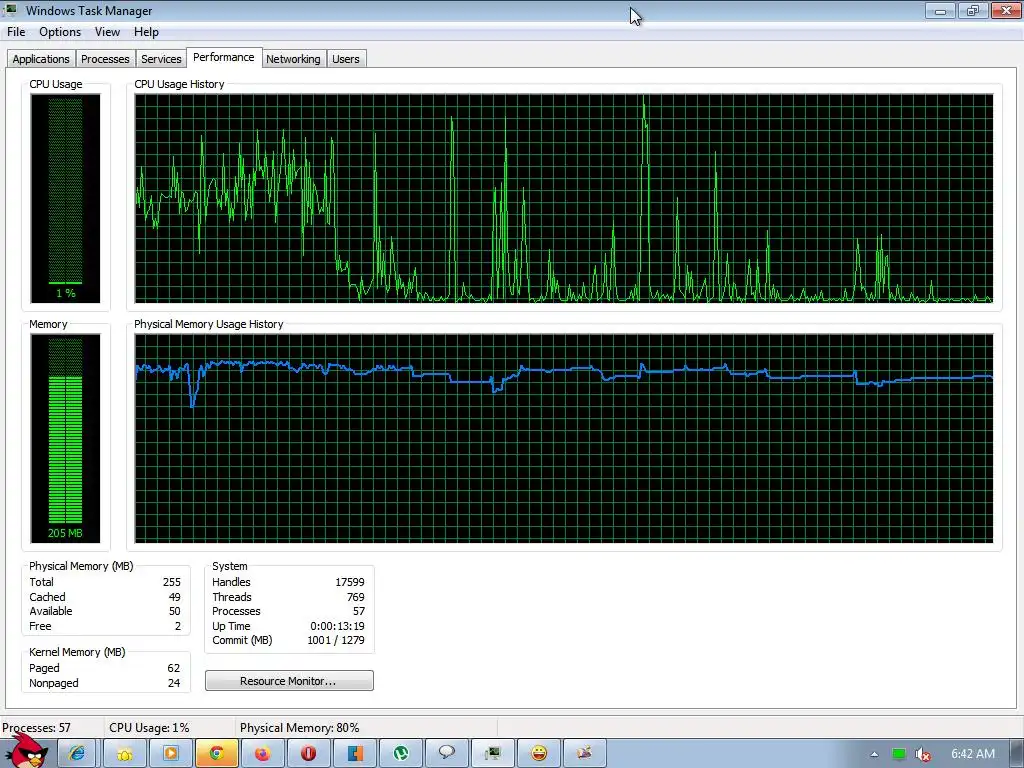Click the CPU Usage History graph

tap(564, 199)
